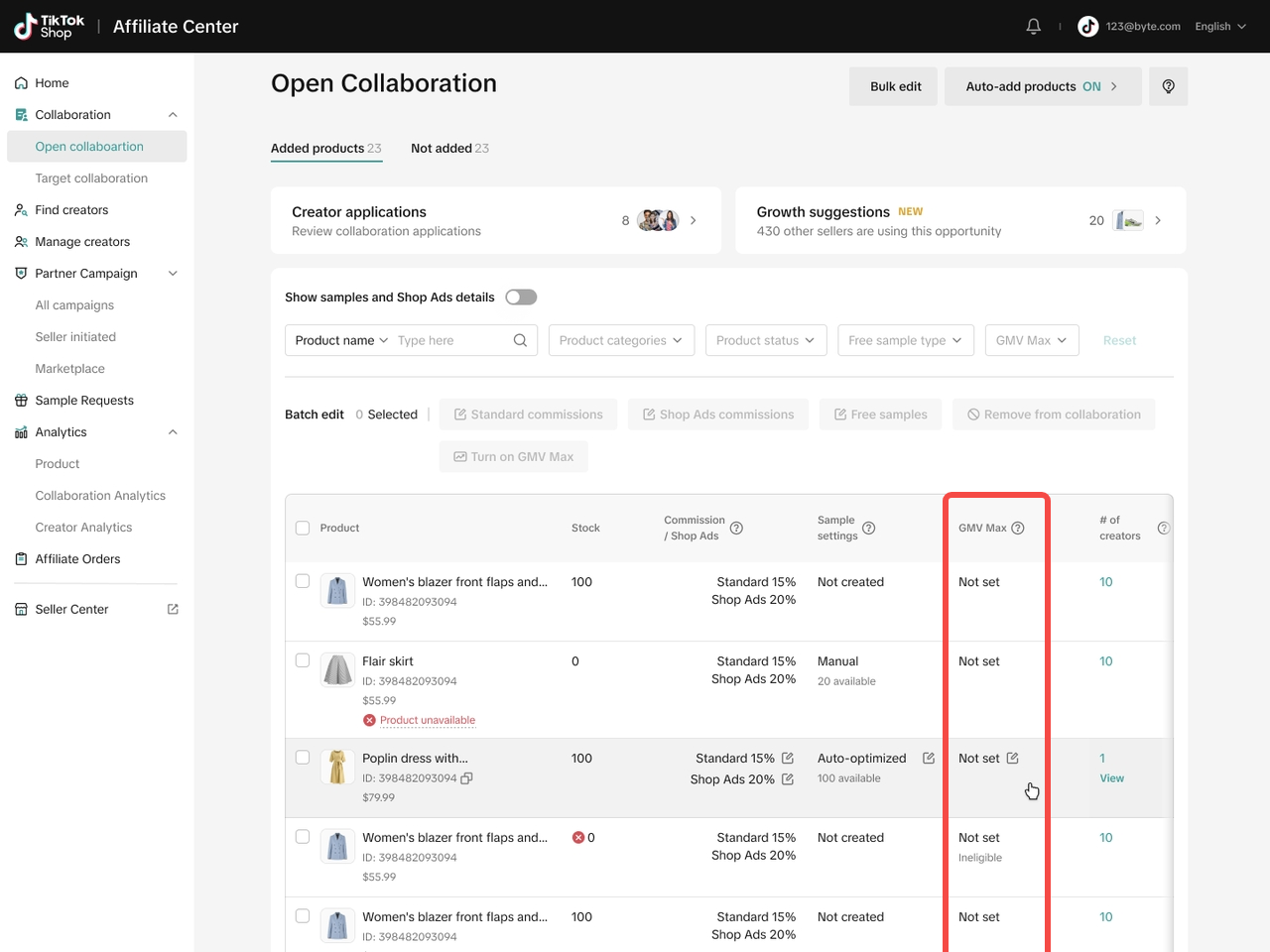The width and height of the screenshot is (1270, 952).
Task: Click copy ID icon for Poplin dress
Action: (x=467, y=778)
